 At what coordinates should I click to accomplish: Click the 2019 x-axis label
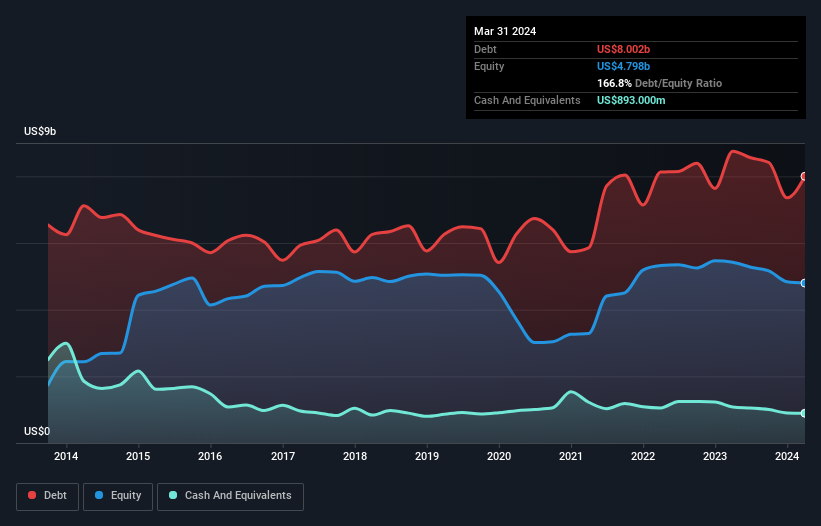coord(427,456)
